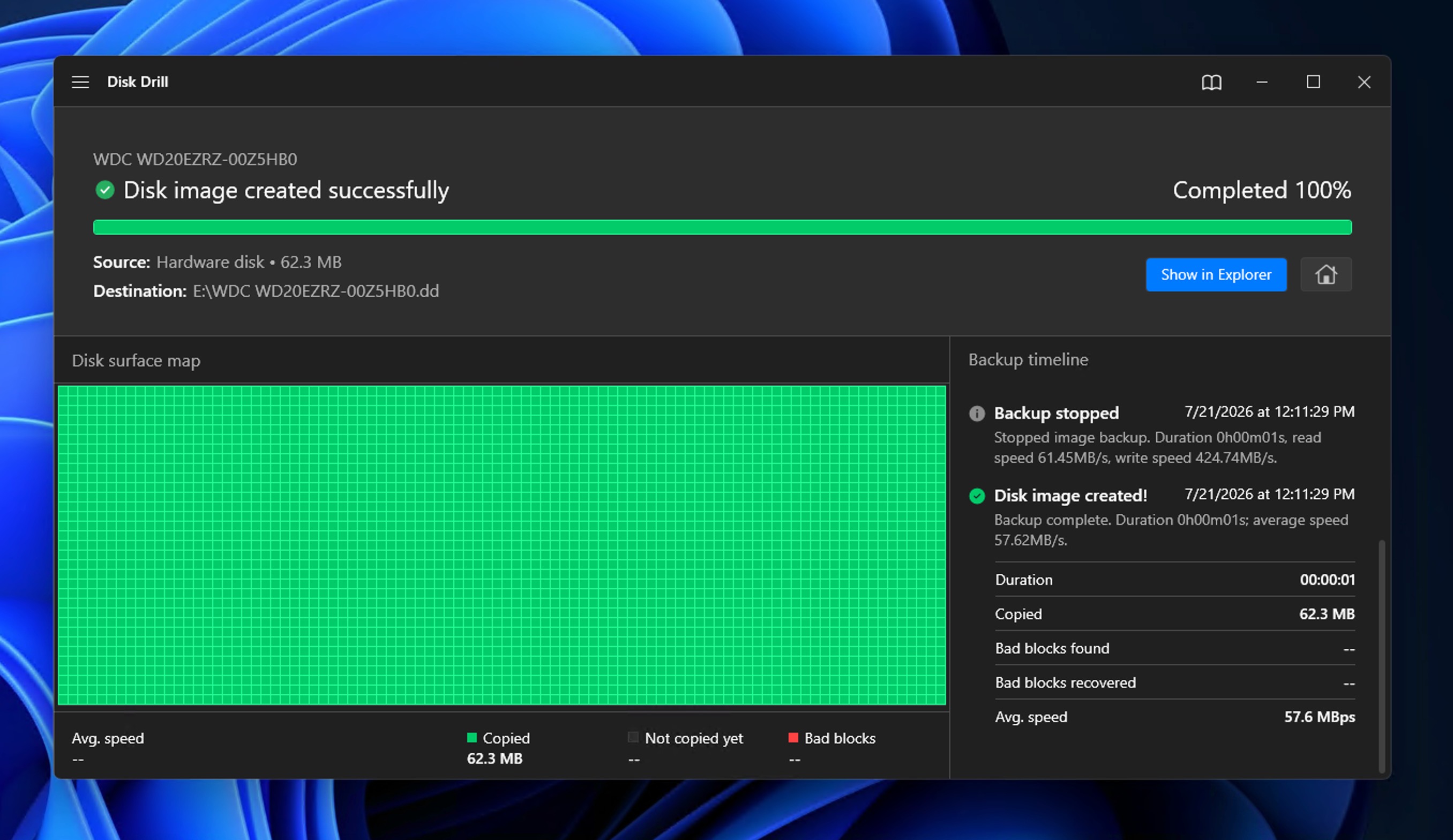1453x840 pixels.
Task: Click the Backup timeline scrollbar
Action: pos(1382,656)
